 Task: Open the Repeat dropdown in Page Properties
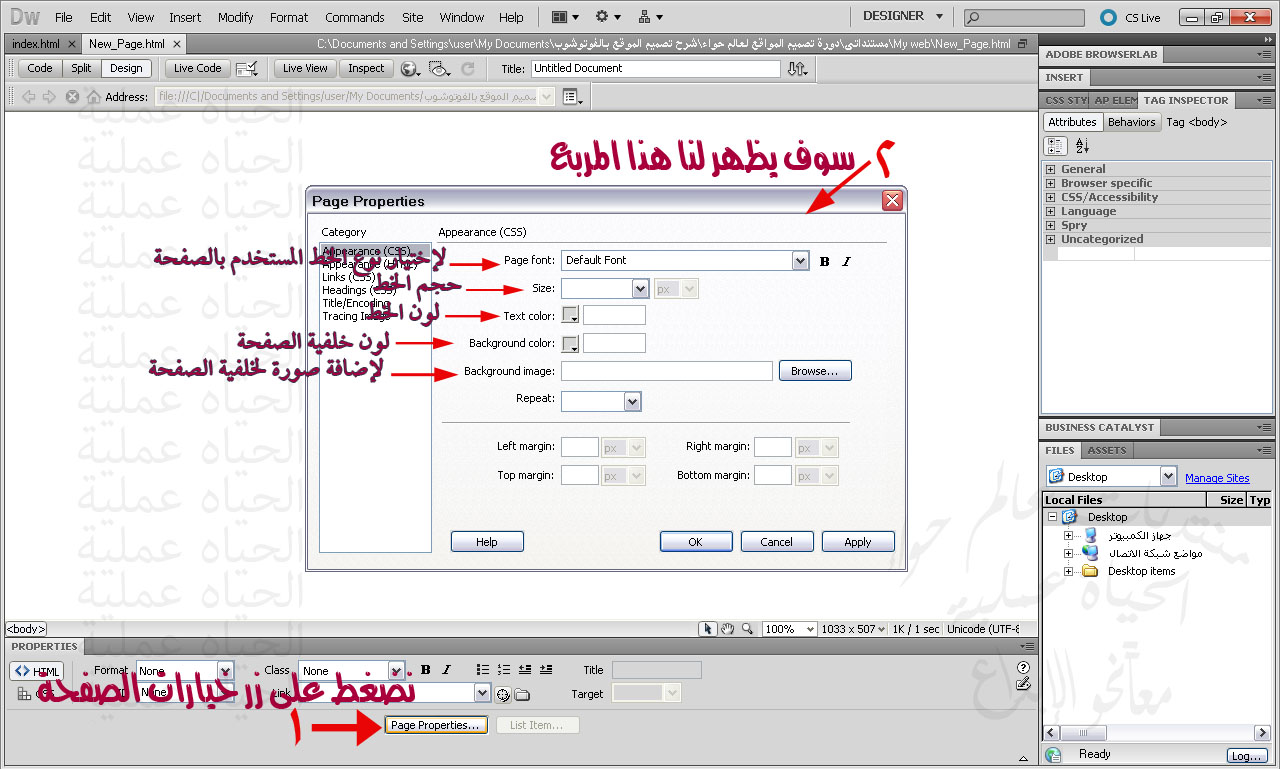click(x=631, y=401)
